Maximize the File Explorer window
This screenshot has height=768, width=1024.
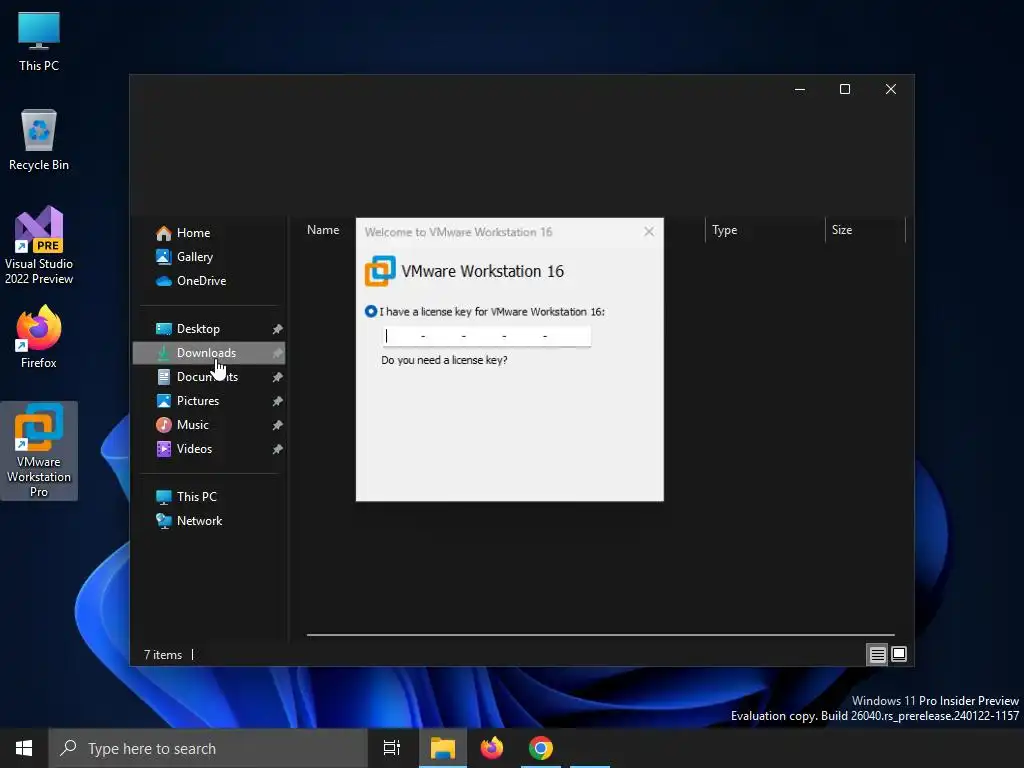pos(845,89)
